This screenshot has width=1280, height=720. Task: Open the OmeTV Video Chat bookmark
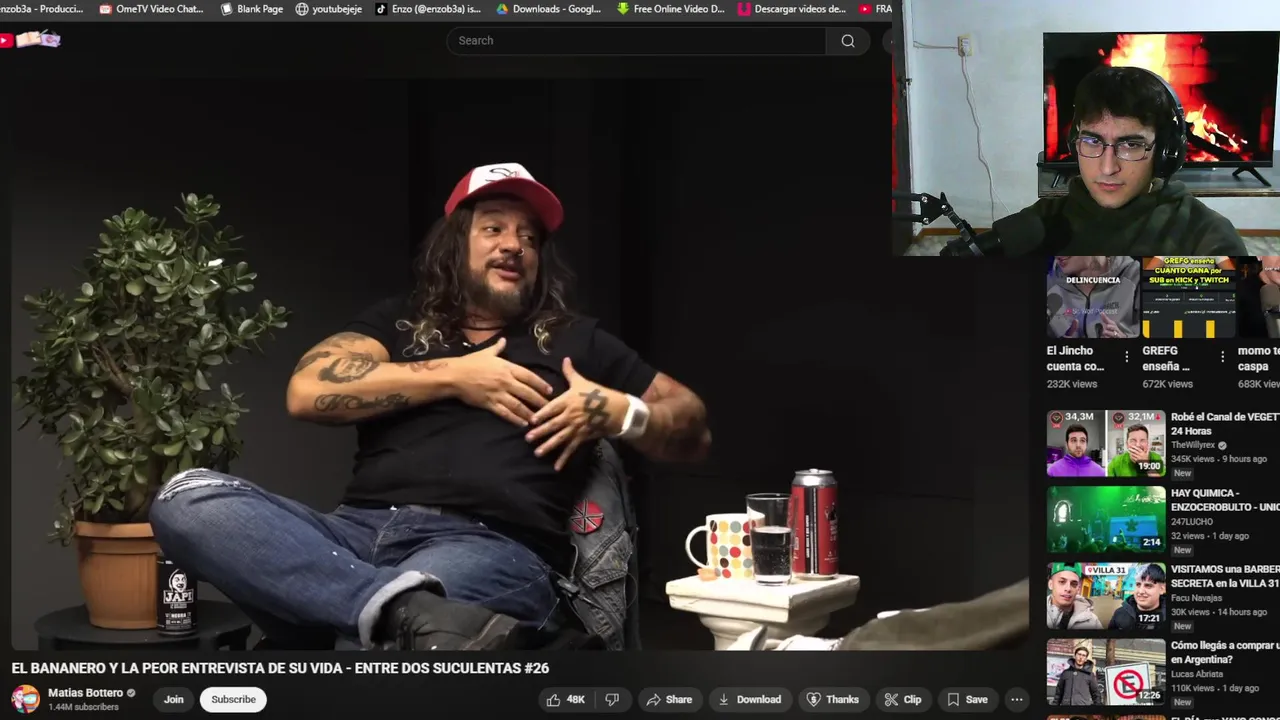tap(152, 9)
